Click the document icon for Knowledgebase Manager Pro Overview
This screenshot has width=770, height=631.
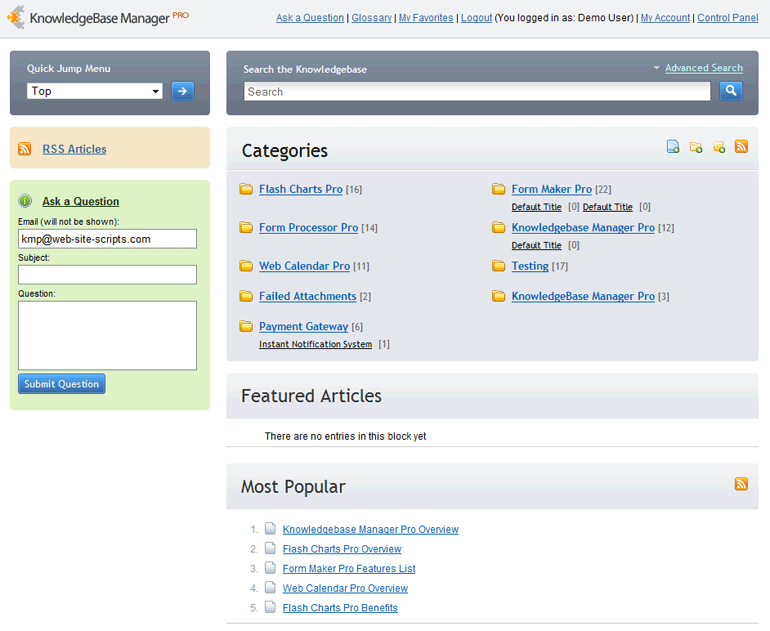(x=270, y=528)
